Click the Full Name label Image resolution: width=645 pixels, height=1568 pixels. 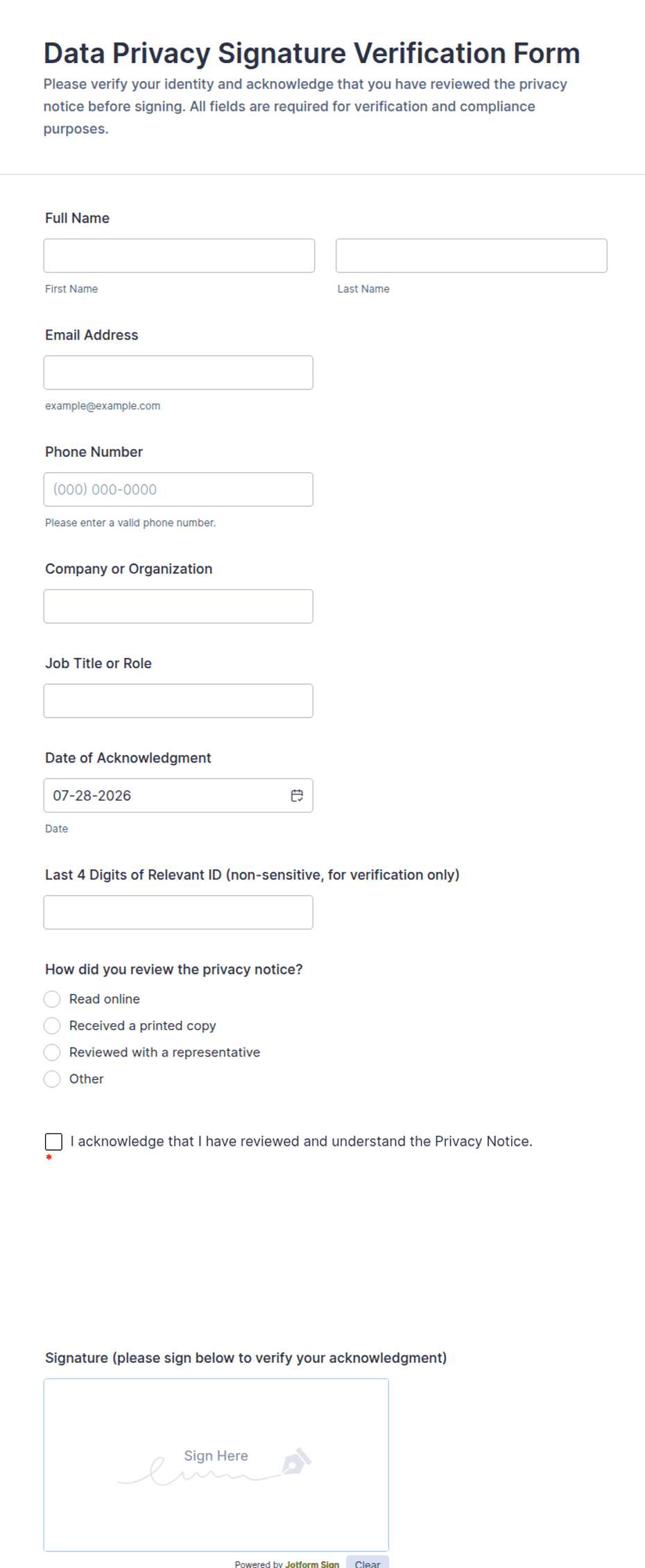(77, 218)
